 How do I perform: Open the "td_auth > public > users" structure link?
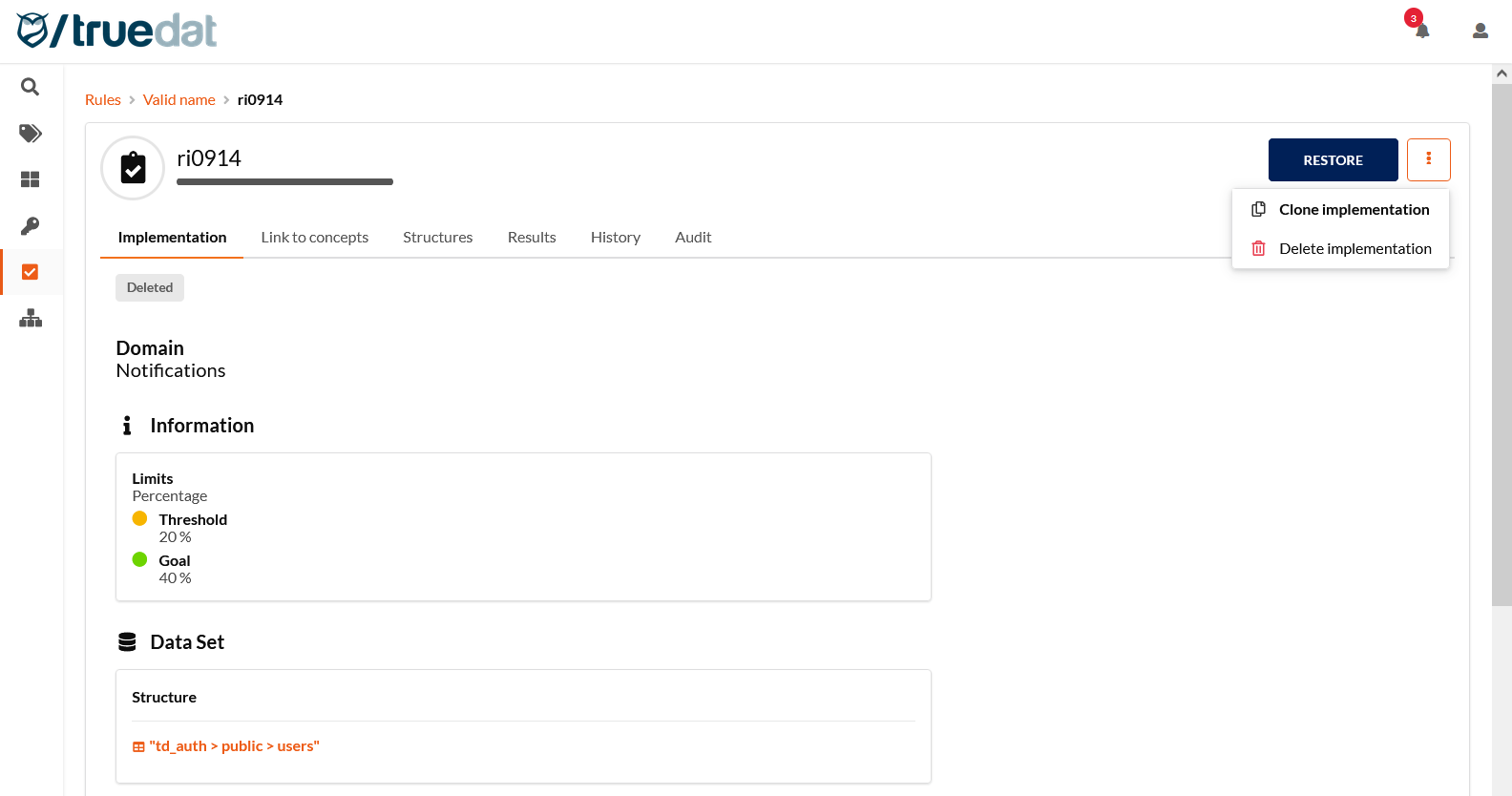(x=234, y=746)
